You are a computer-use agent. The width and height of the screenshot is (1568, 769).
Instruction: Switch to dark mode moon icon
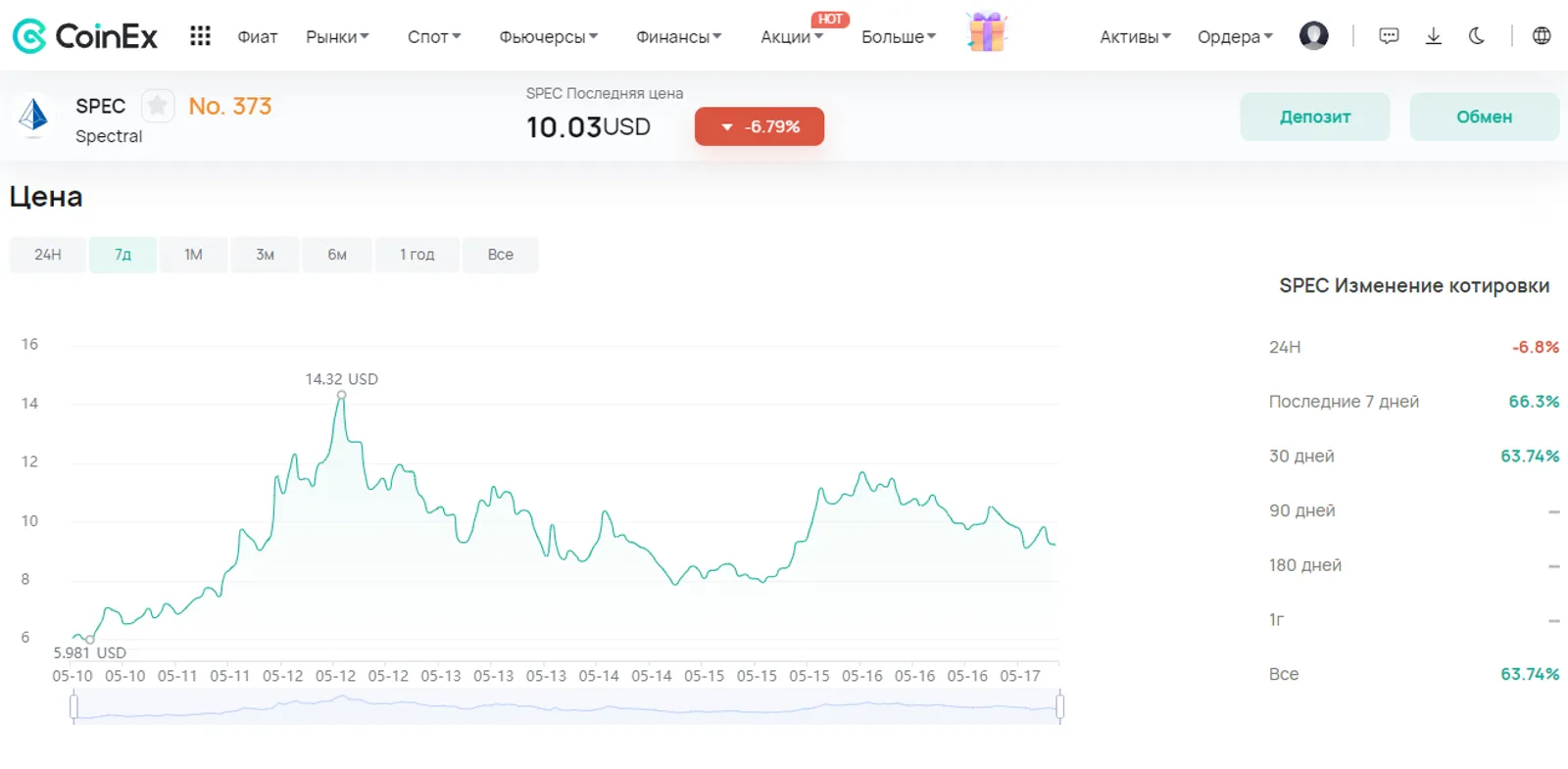click(x=1477, y=36)
